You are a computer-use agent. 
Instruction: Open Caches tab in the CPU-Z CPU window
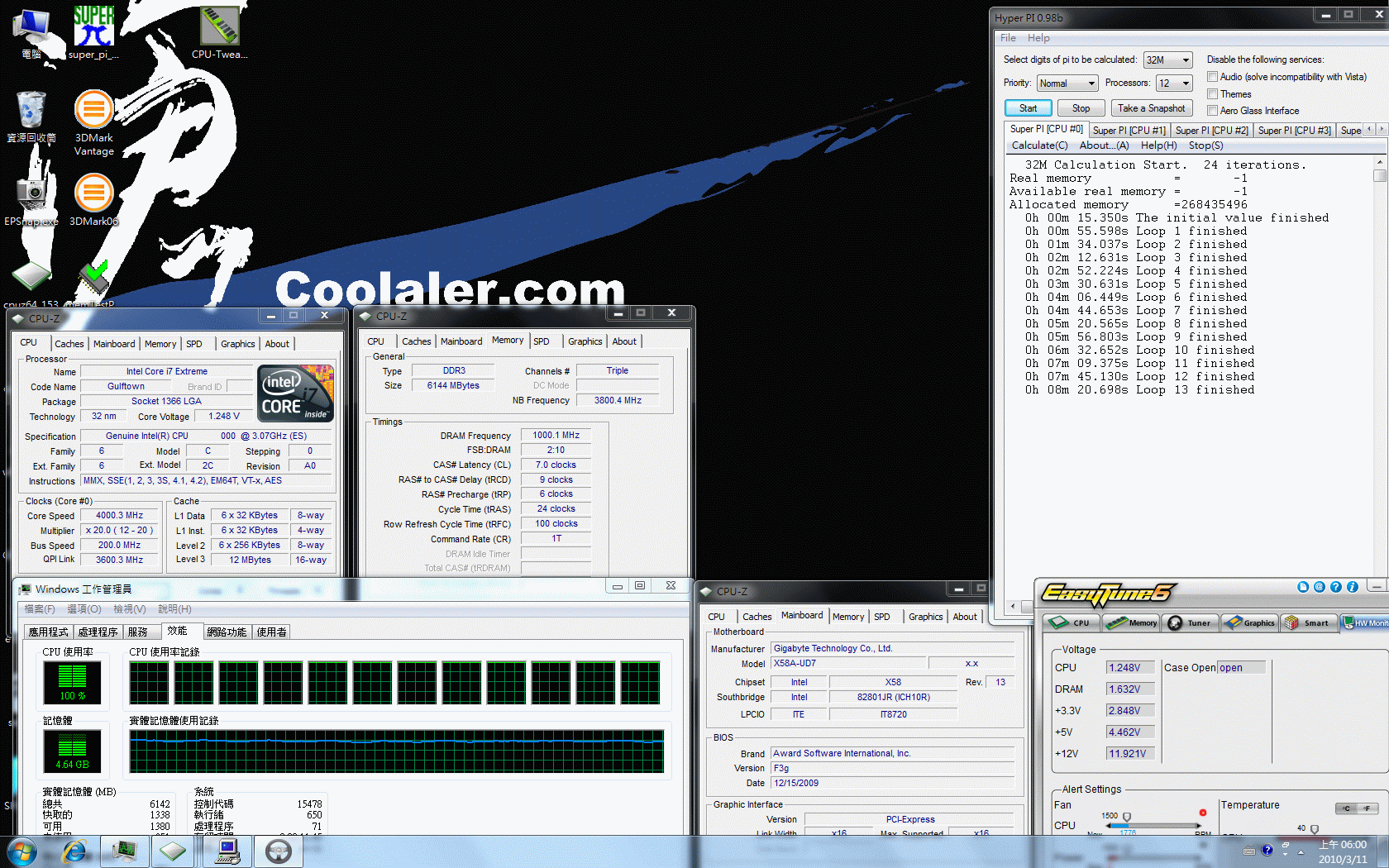point(69,344)
